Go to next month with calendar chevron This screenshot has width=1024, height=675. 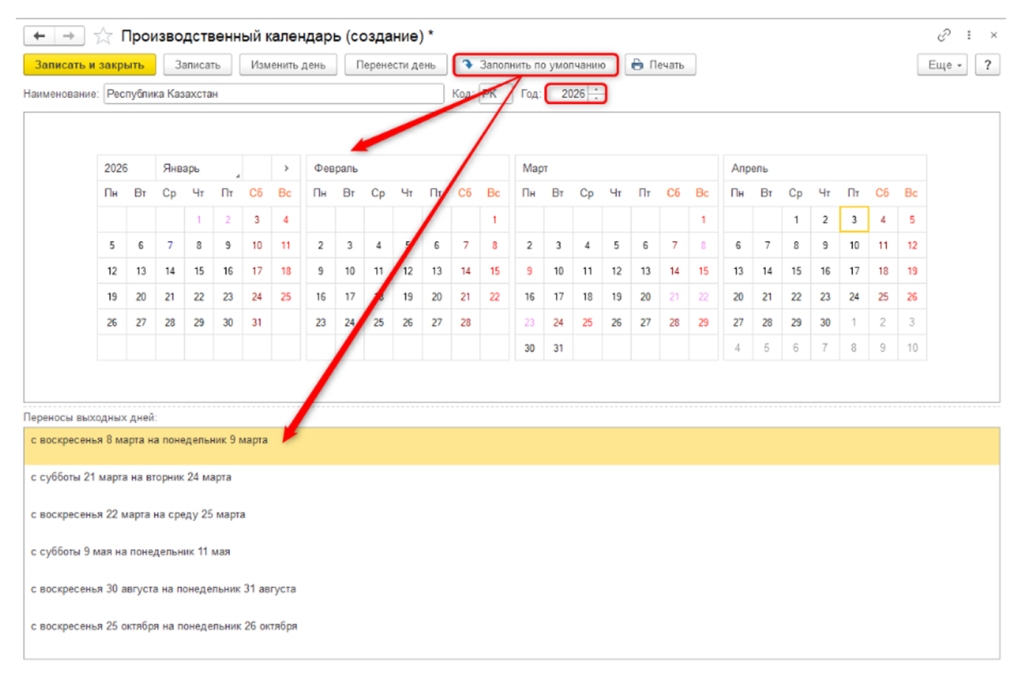[x=286, y=168]
